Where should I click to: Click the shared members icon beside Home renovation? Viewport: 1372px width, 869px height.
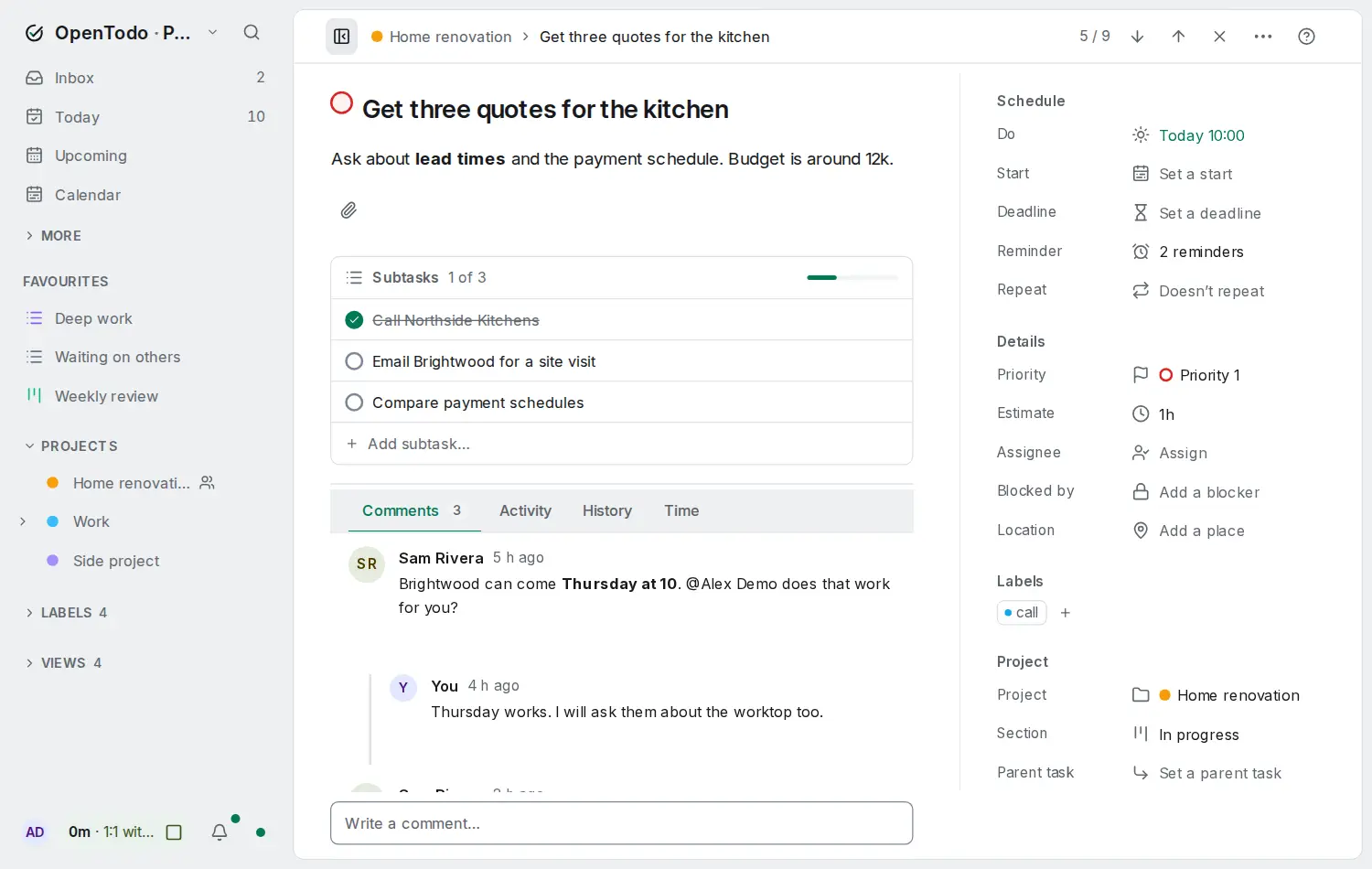208,483
